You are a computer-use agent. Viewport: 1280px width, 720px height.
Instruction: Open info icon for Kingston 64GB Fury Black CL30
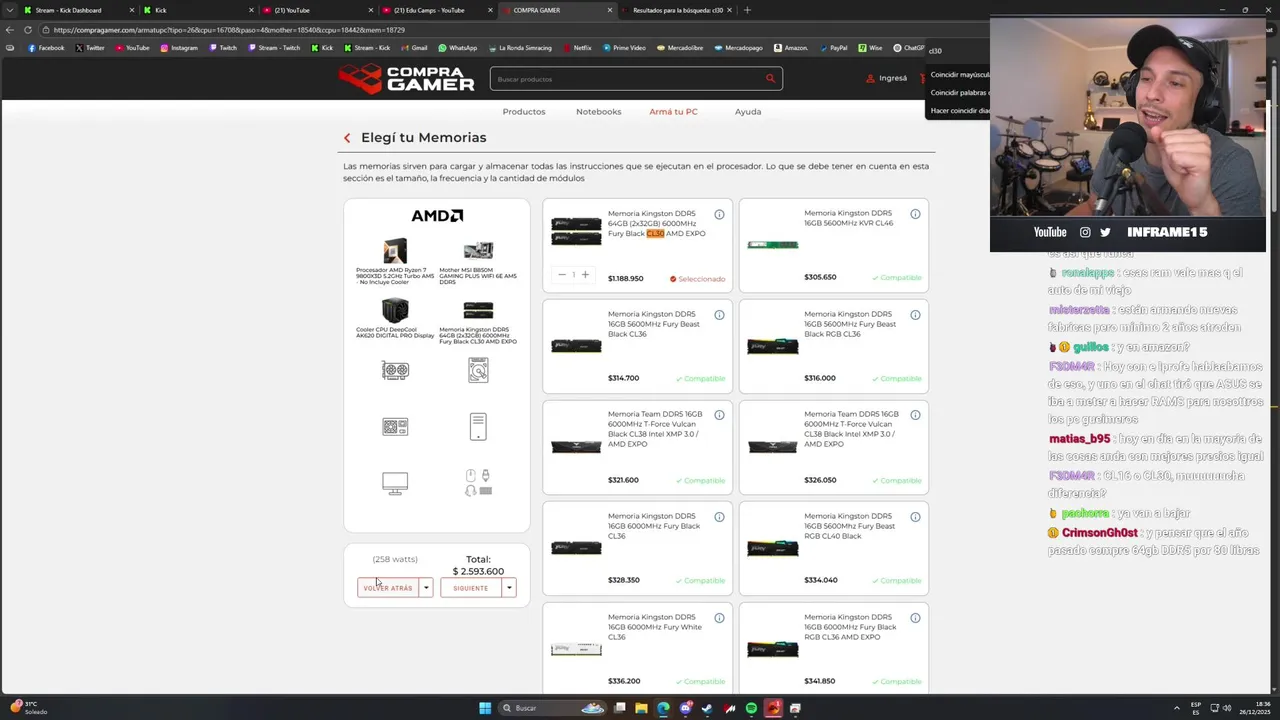pyautogui.click(x=719, y=214)
